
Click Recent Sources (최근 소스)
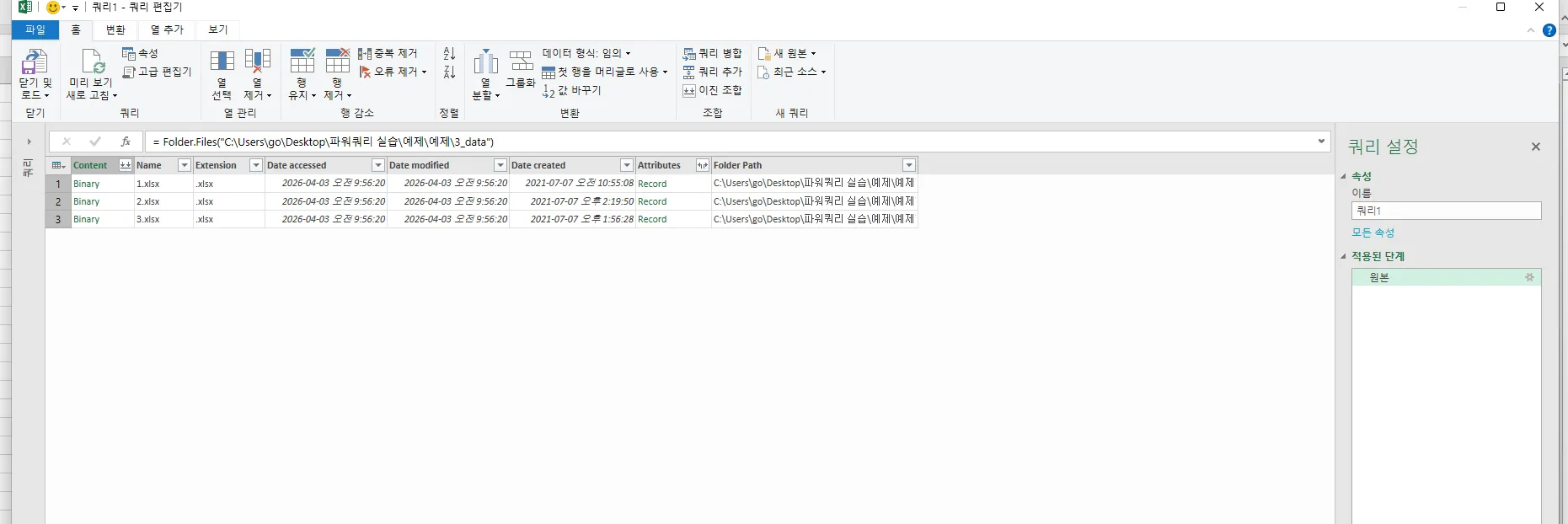point(792,72)
